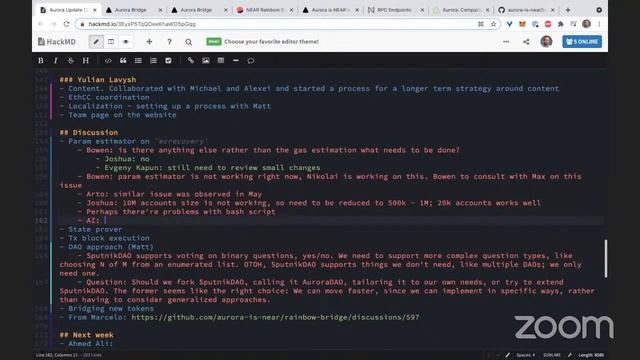The width and height of the screenshot is (640, 360).
Task: Switch to the NEAR Rainbow browser tab
Action: click(x=264, y=10)
